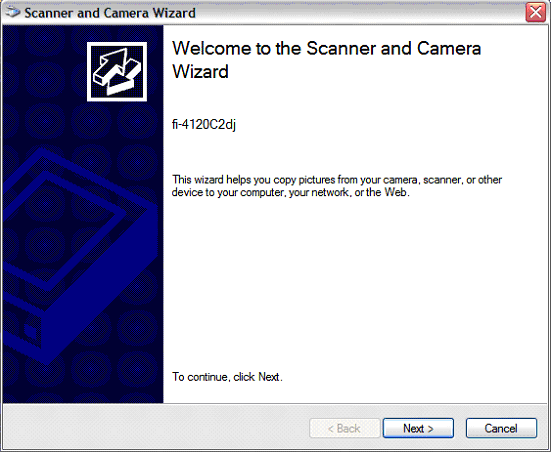Select the fi-4120C2dj device name

204,125
